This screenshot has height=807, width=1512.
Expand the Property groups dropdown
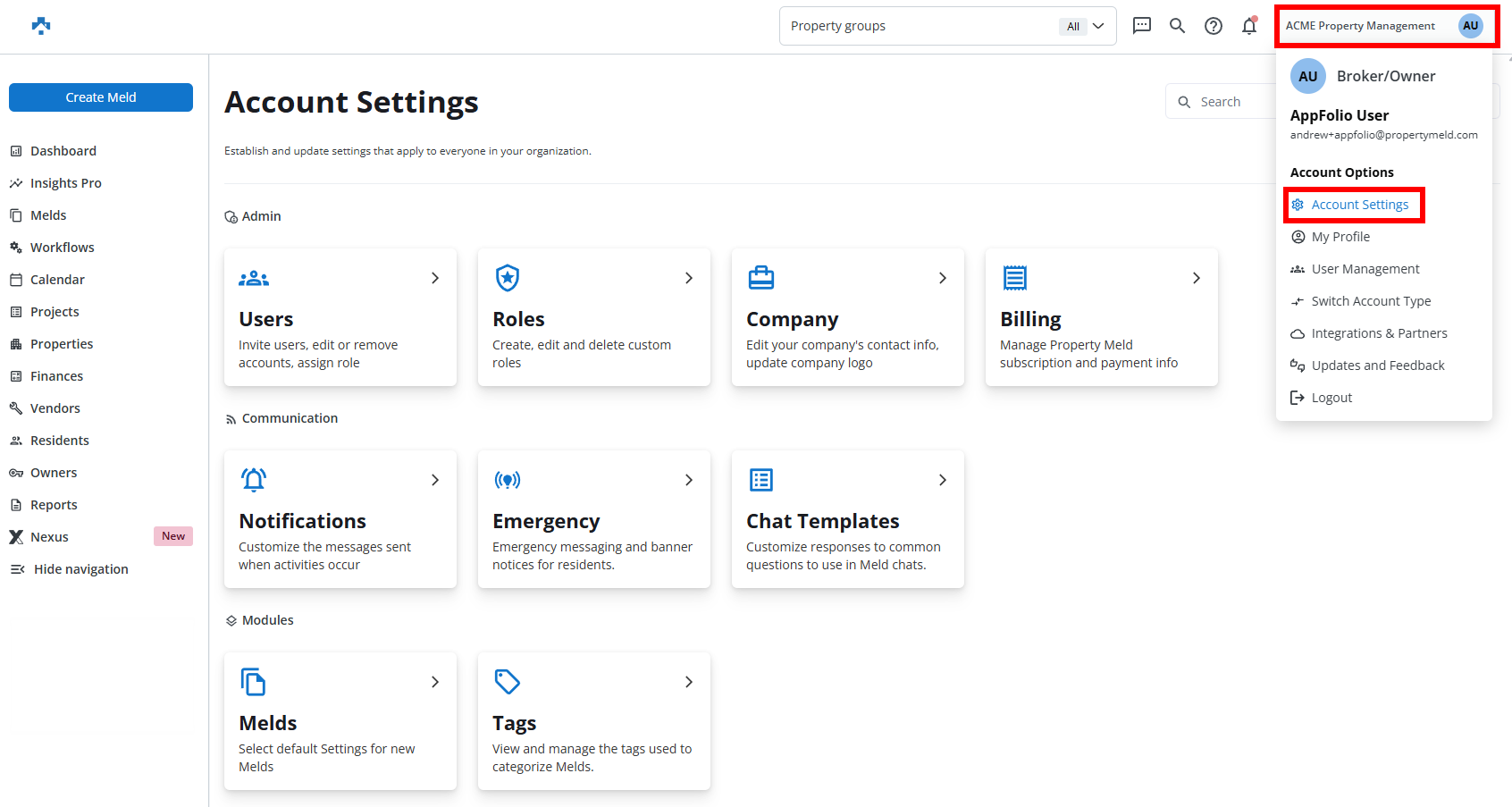coord(1097,26)
